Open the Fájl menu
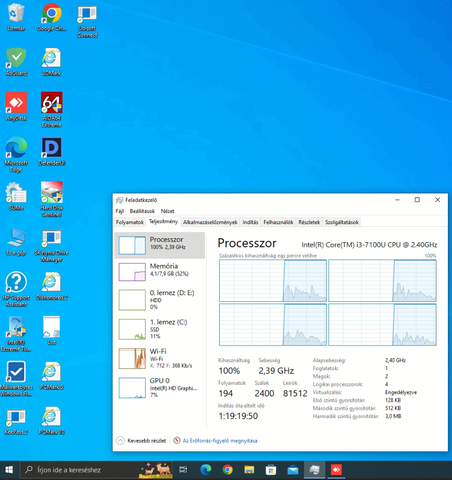Viewport: 452px width, 480px height. [120, 211]
